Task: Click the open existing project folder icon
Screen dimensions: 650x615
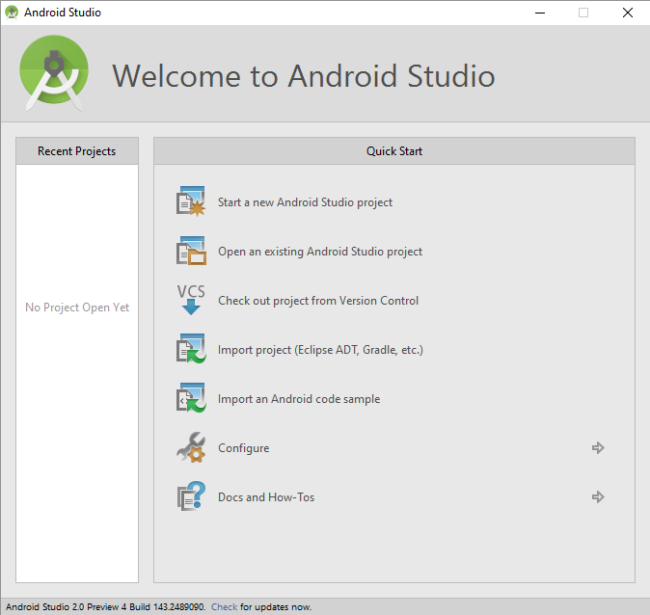Action: click(x=191, y=251)
